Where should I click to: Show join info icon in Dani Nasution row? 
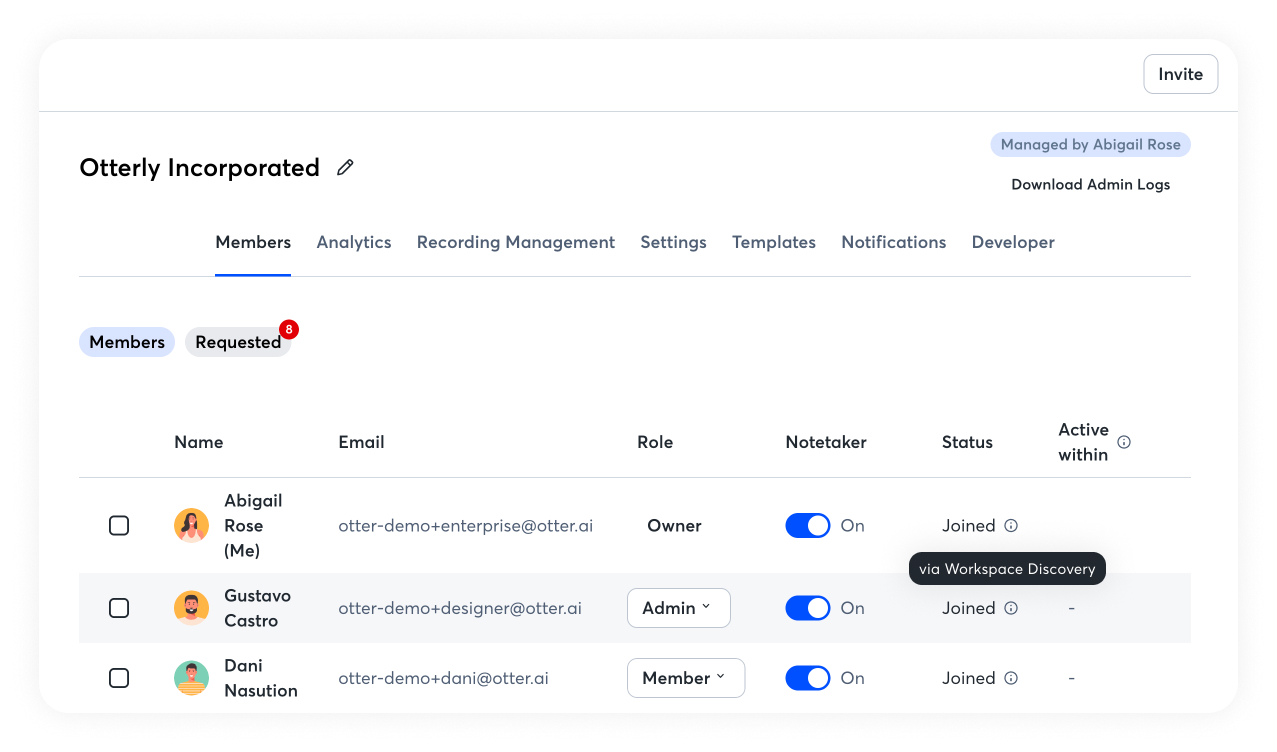click(x=1011, y=678)
